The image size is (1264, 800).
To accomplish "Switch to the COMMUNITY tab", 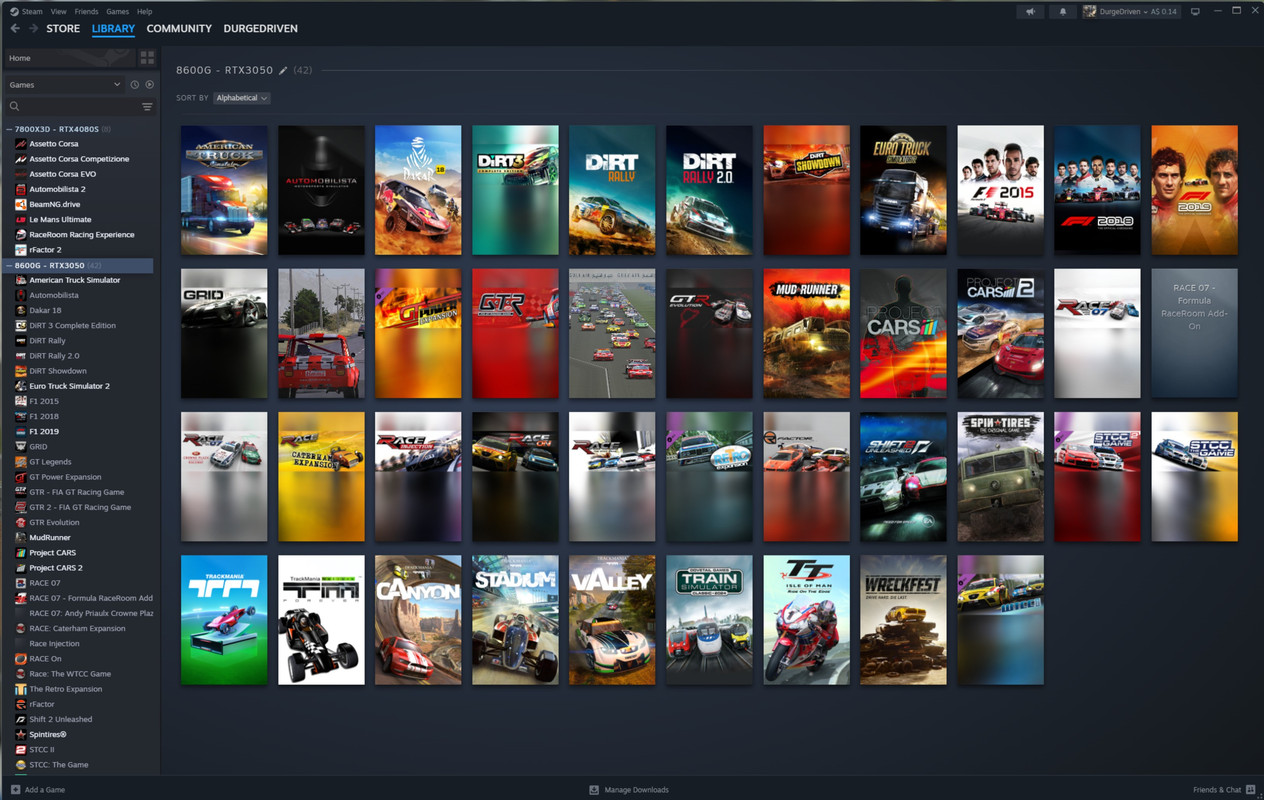I will click(179, 28).
